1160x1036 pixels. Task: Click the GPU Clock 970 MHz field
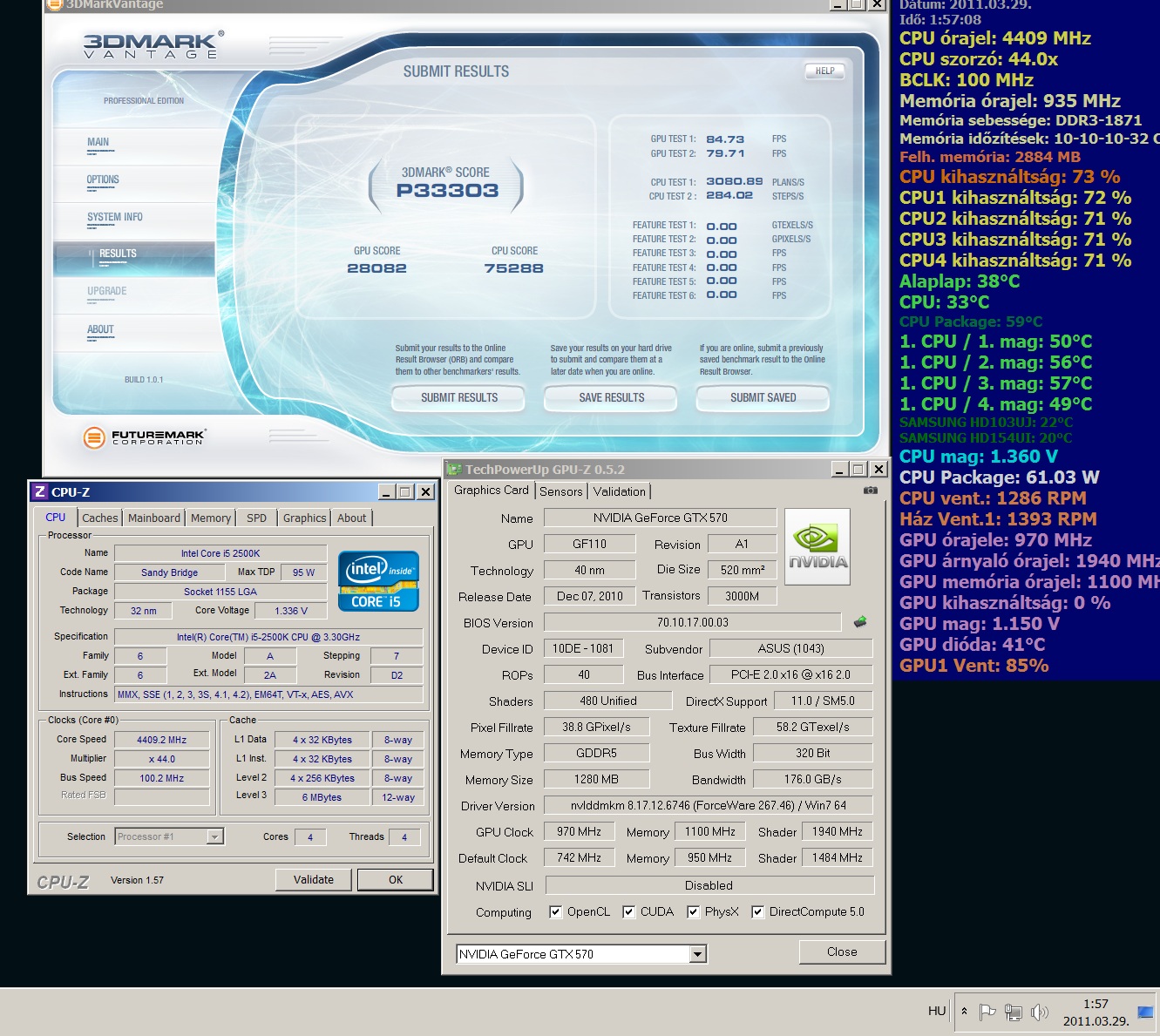[579, 831]
